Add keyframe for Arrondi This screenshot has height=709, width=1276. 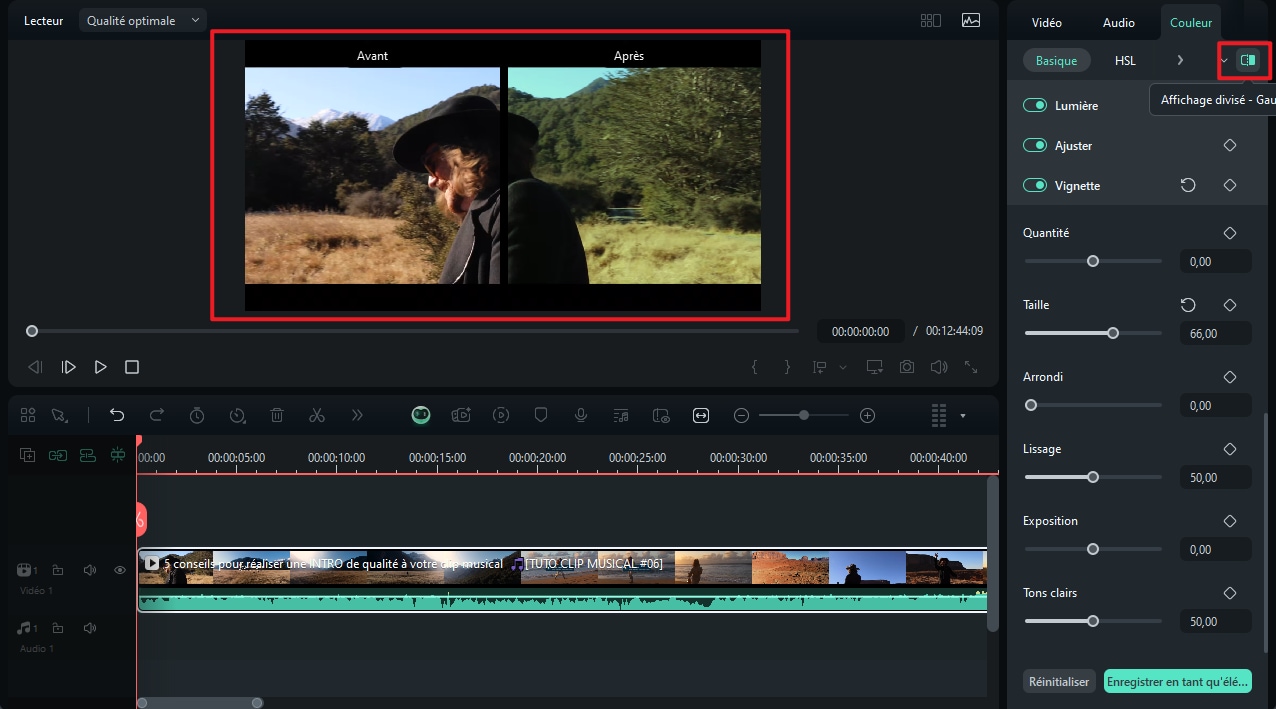(1230, 377)
